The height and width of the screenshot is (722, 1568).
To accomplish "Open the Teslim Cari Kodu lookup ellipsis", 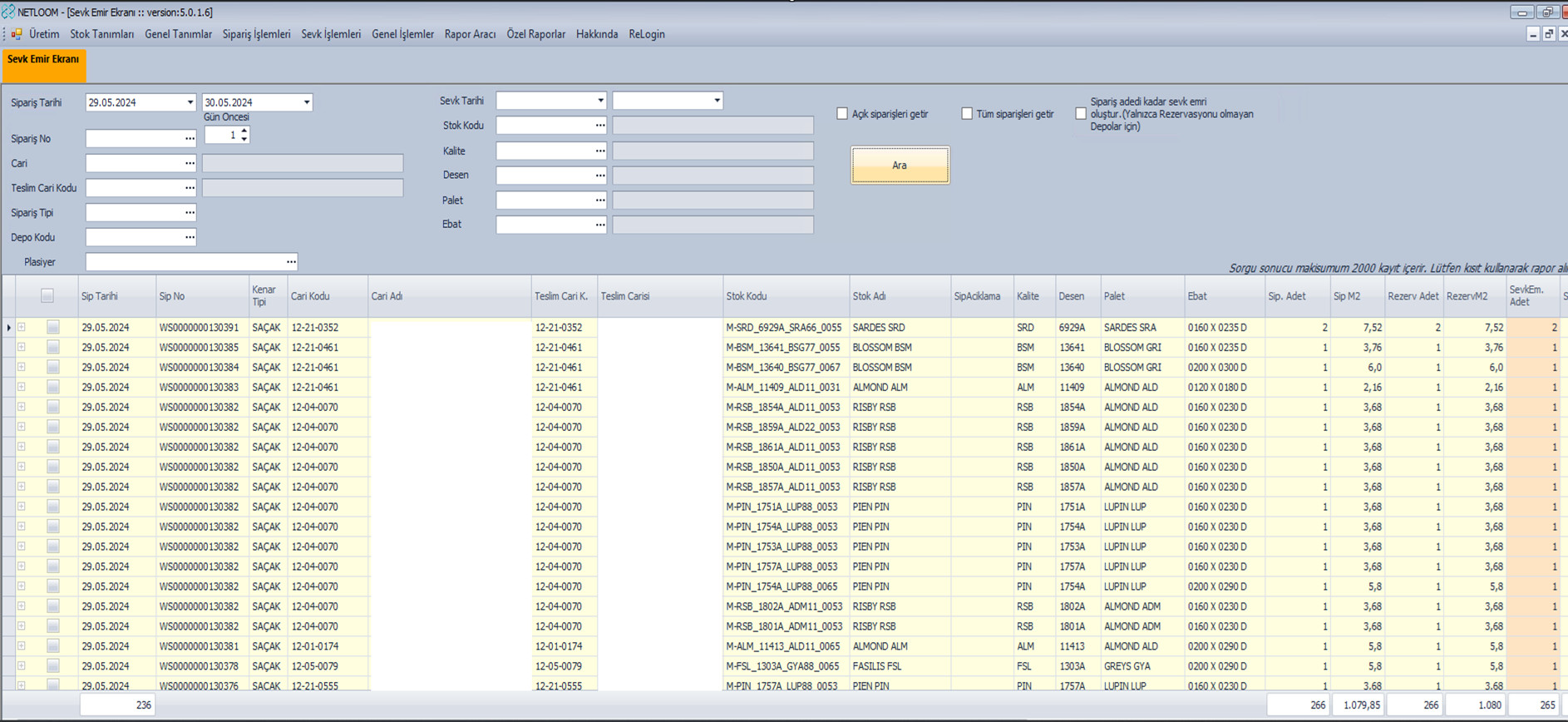I will [x=190, y=188].
